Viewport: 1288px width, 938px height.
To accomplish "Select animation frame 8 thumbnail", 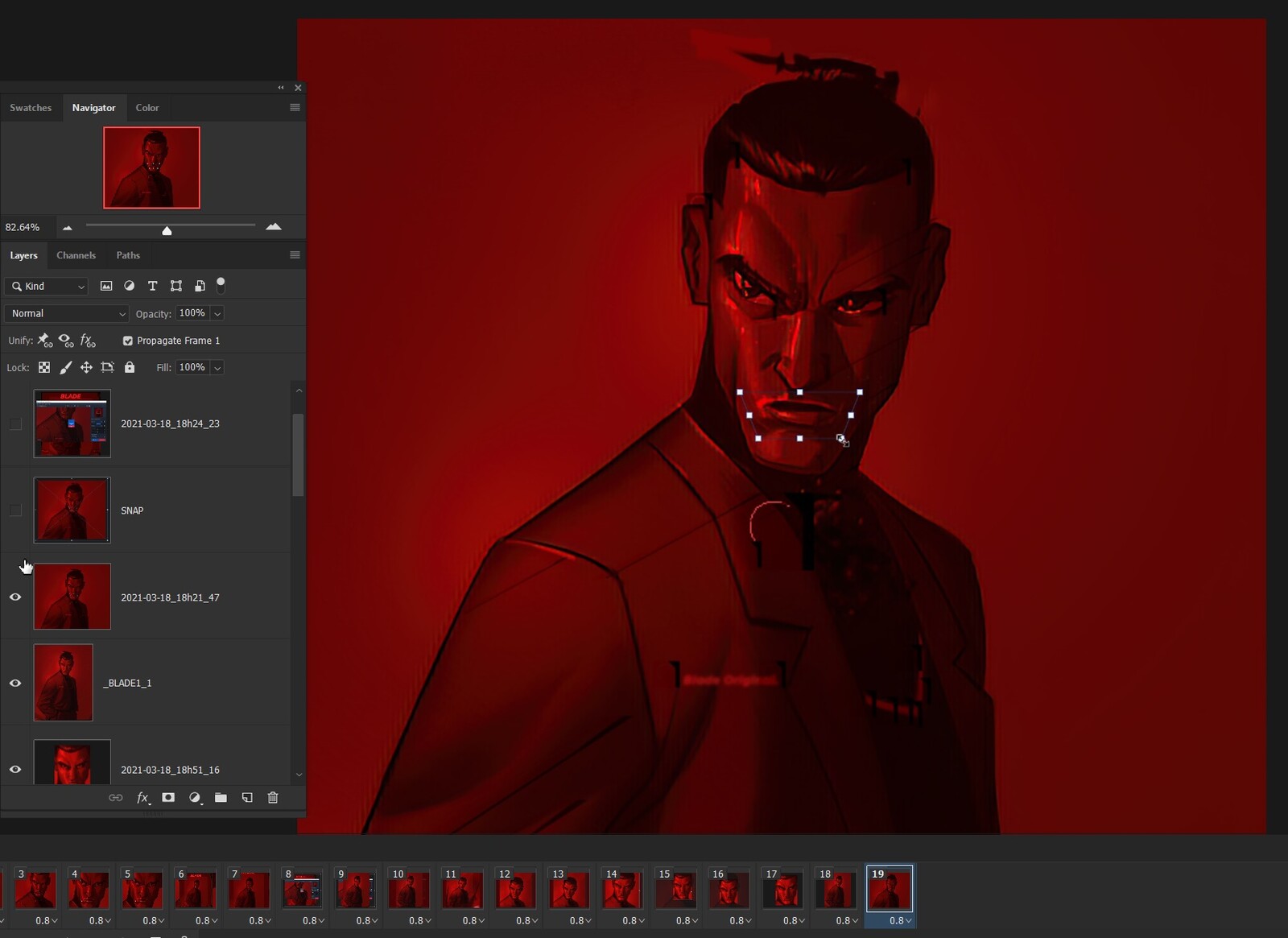I will pyautogui.click(x=302, y=890).
